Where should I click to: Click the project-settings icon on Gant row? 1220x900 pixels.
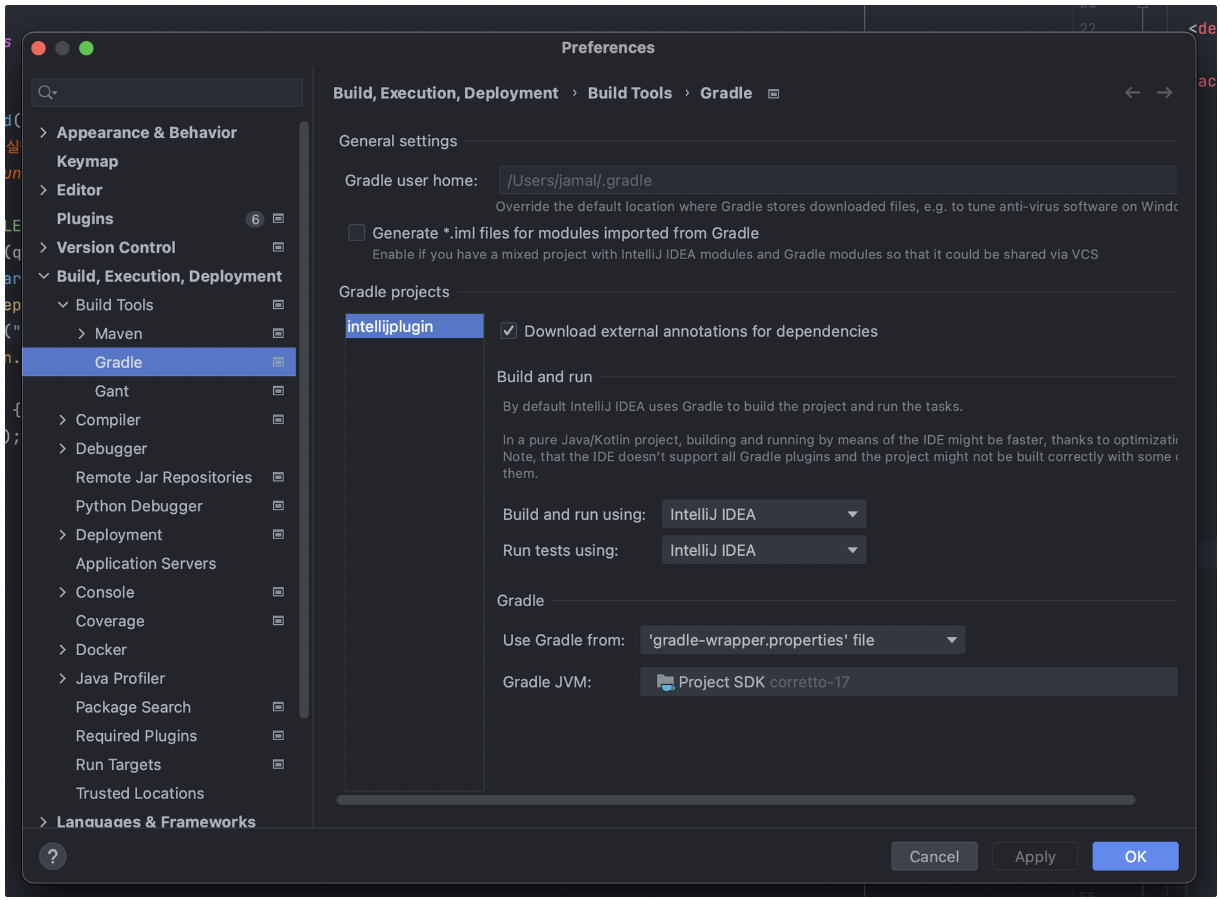point(278,391)
